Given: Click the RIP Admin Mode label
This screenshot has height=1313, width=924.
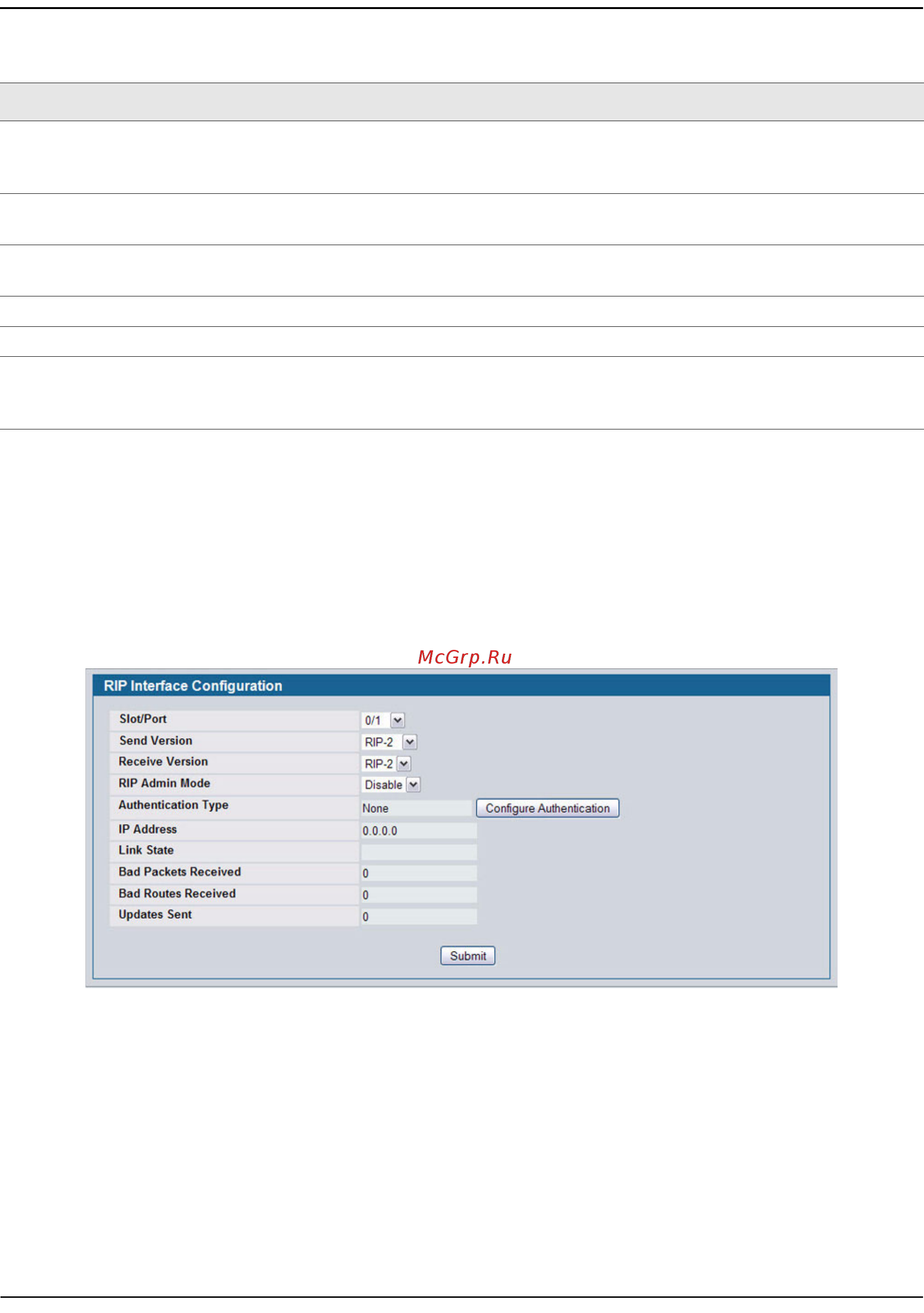Looking at the screenshot, I should tap(165, 783).
